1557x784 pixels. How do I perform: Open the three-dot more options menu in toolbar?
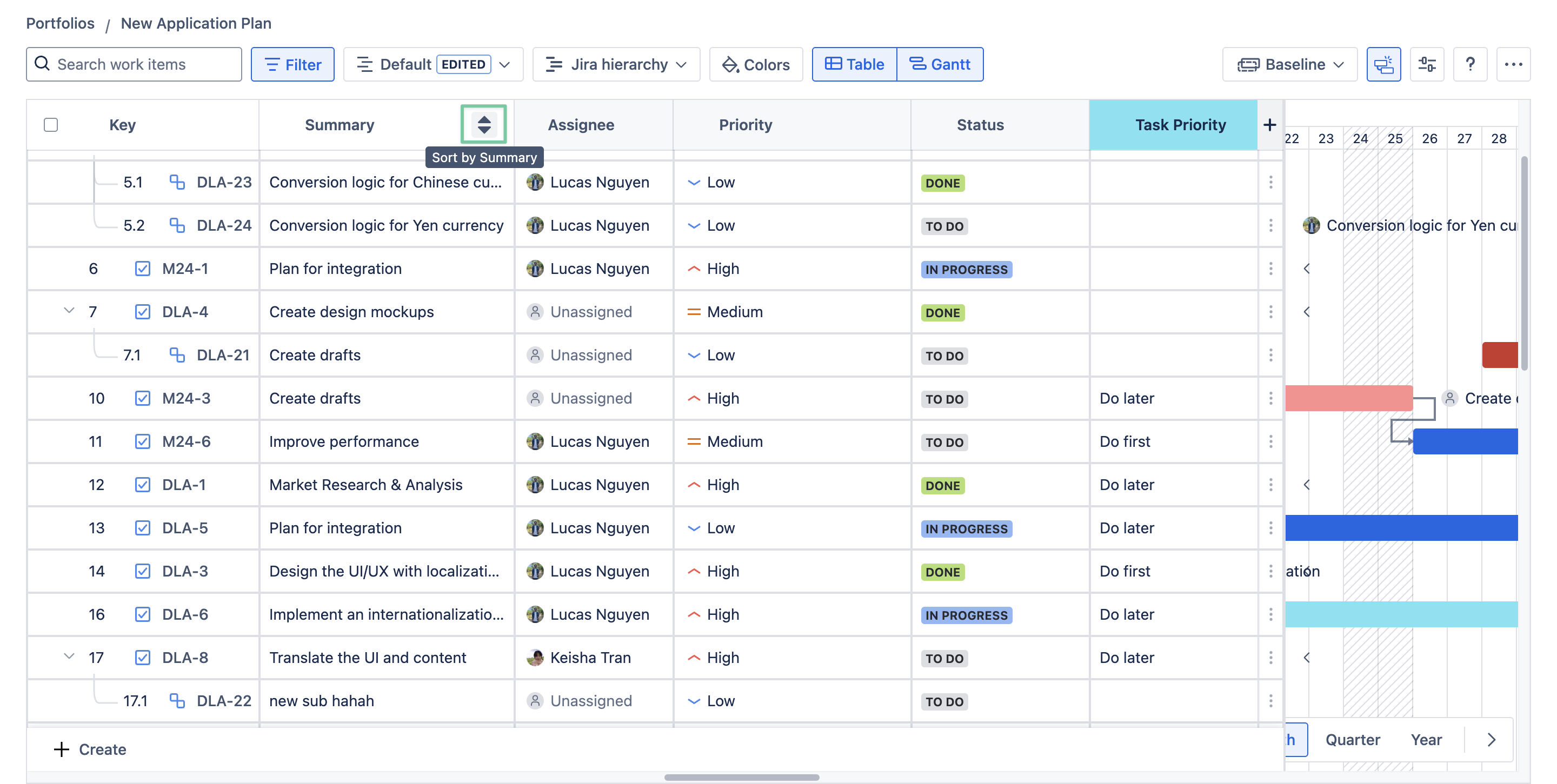point(1513,64)
